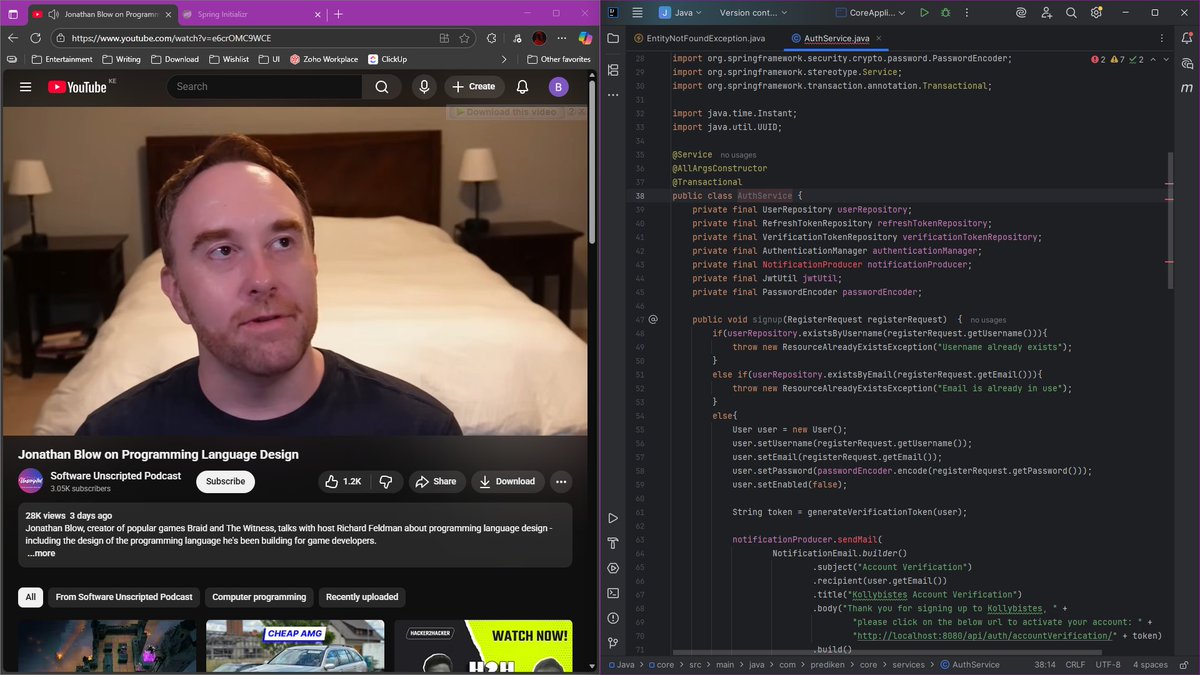This screenshot has height=675, width=1200.
Task: Focus the YouTube search field
Action: (x=265, y=87)
